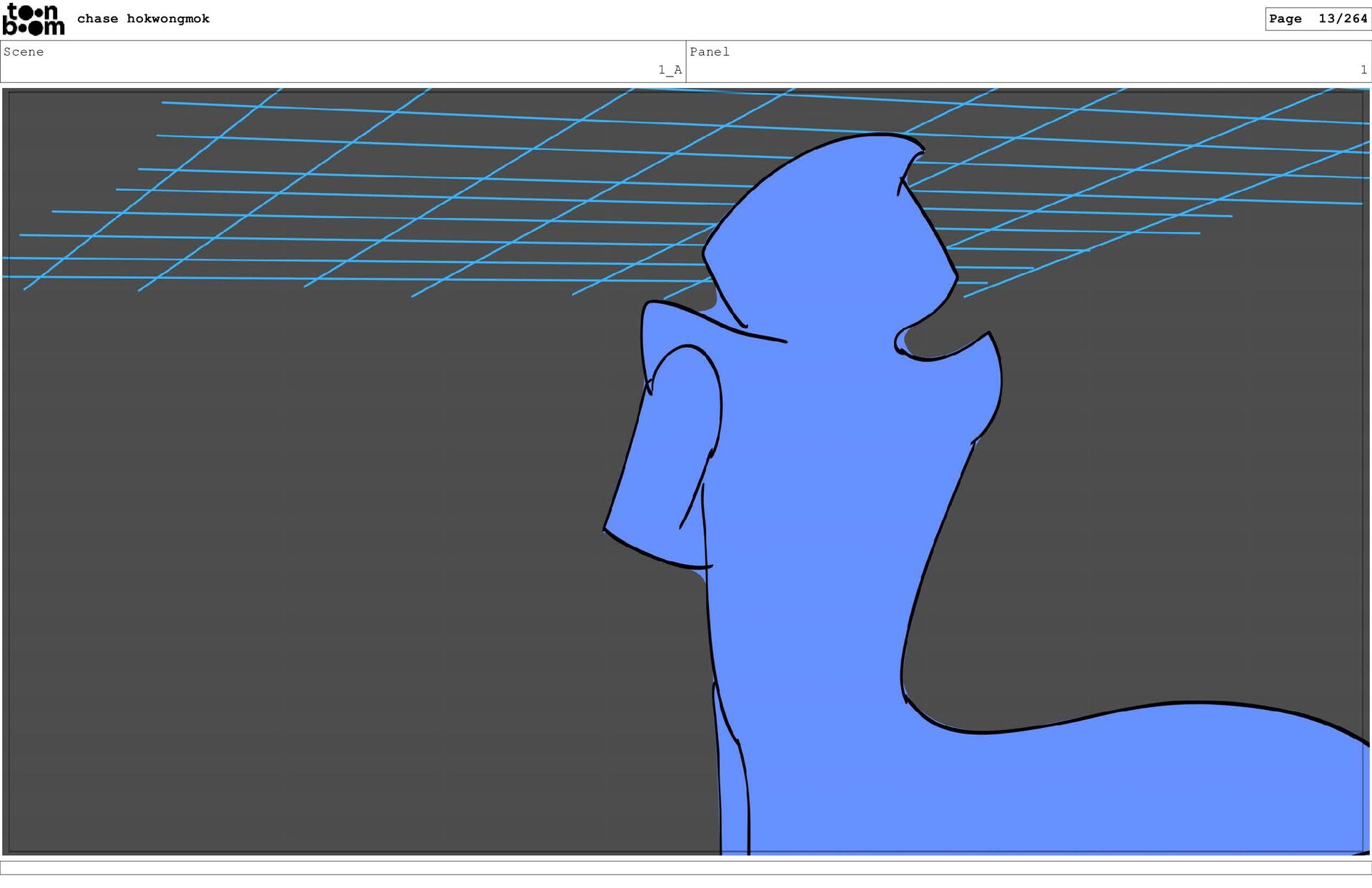Click the Toon Boom logo
Viewport: 1372px width, 888px height.
point(33,19)
